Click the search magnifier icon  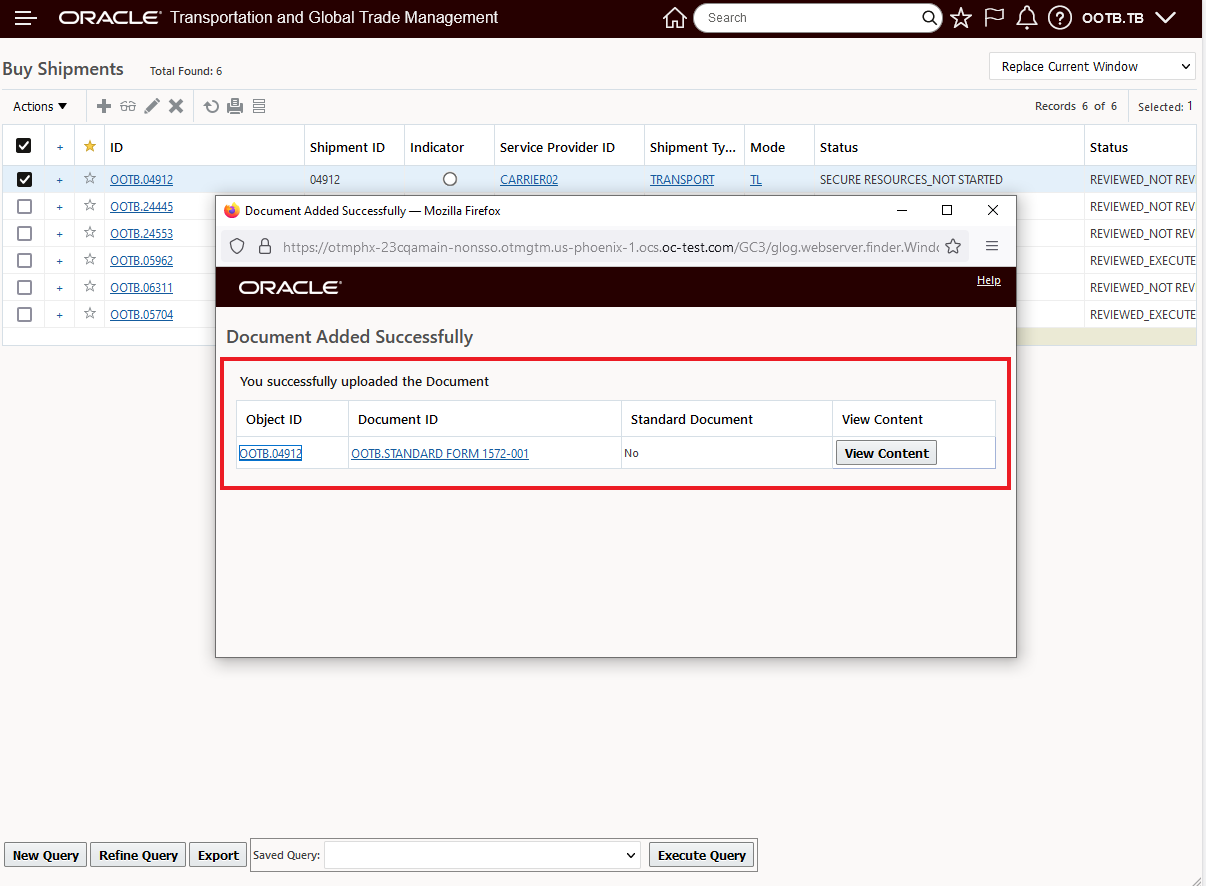(x=930, y=18)
